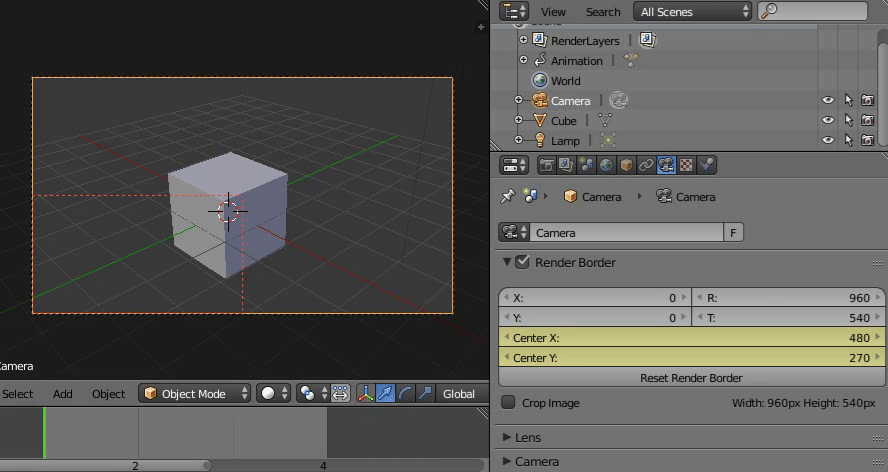Open the World properties tab
Screen dimensions: 888x472
tap(606, 165)
